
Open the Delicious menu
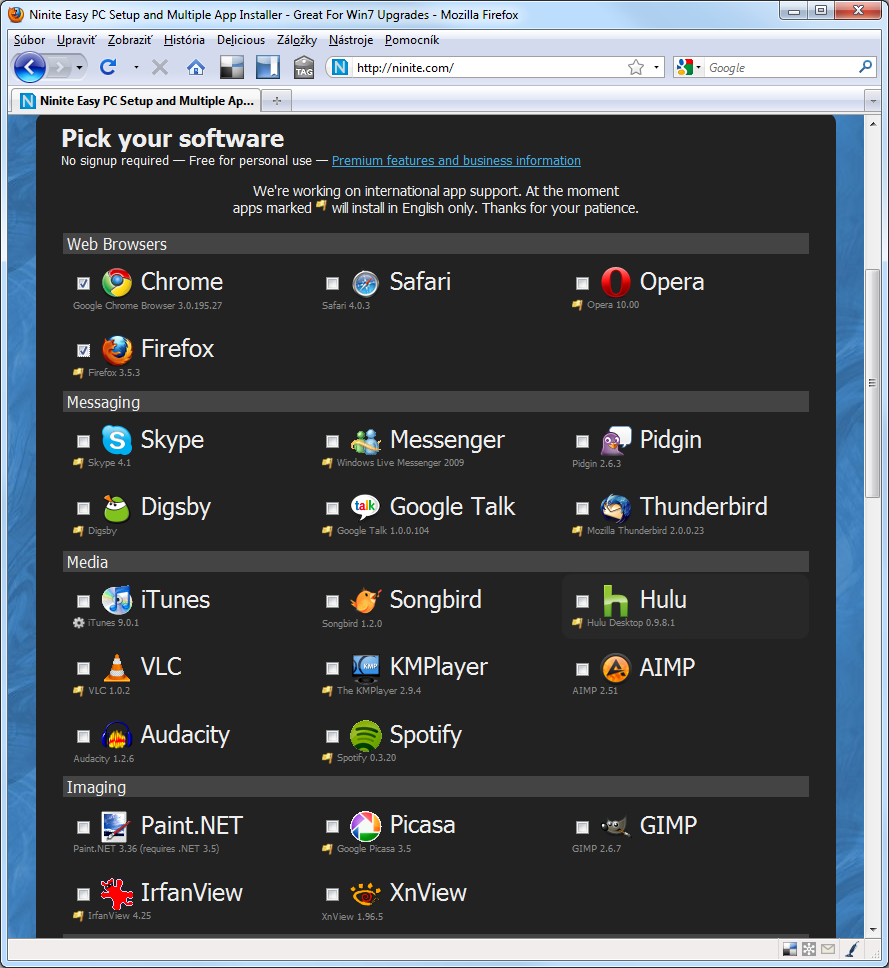241,40
